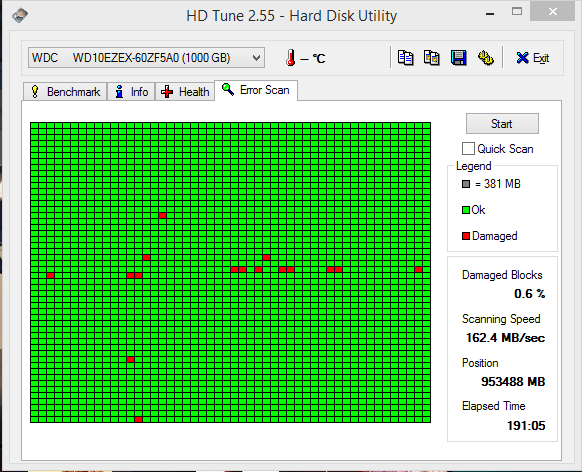Click the Start scan button

point(502,124)
